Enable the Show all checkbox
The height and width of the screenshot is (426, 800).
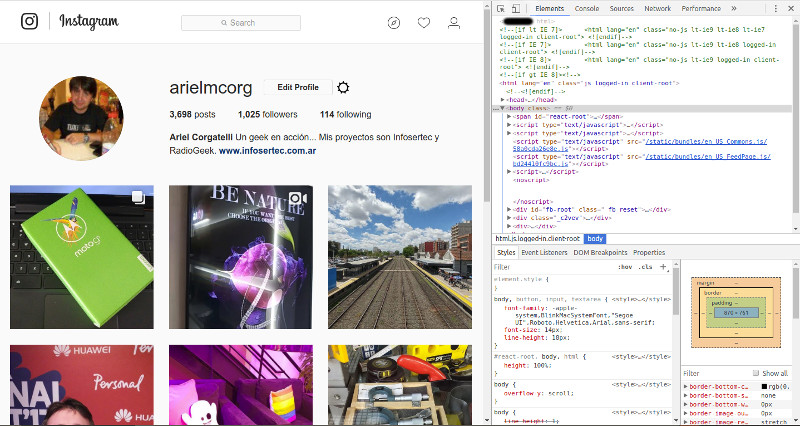click(755, 373)
